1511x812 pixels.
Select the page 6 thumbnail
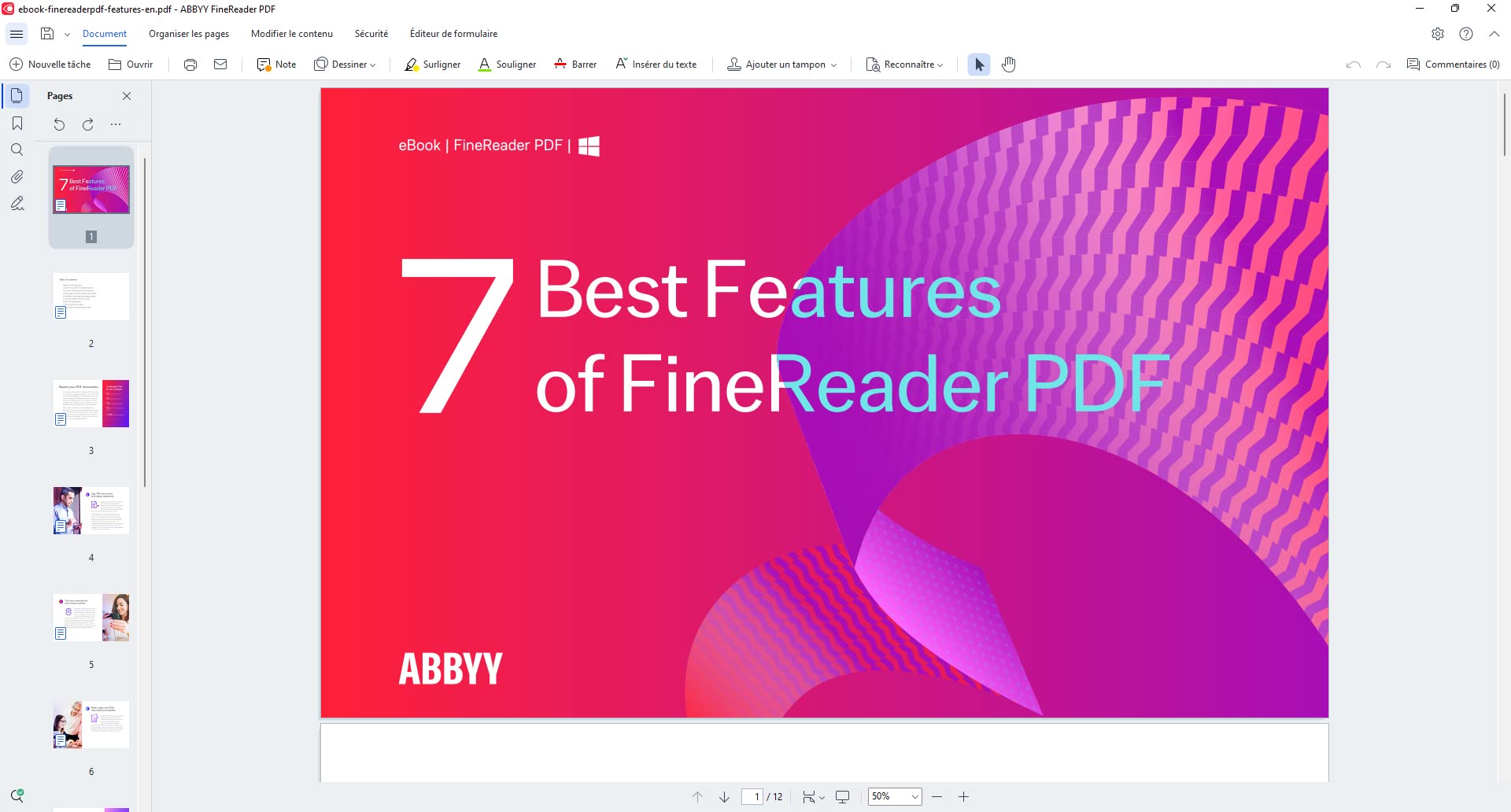pyautogui.click(x=91, y=725)
